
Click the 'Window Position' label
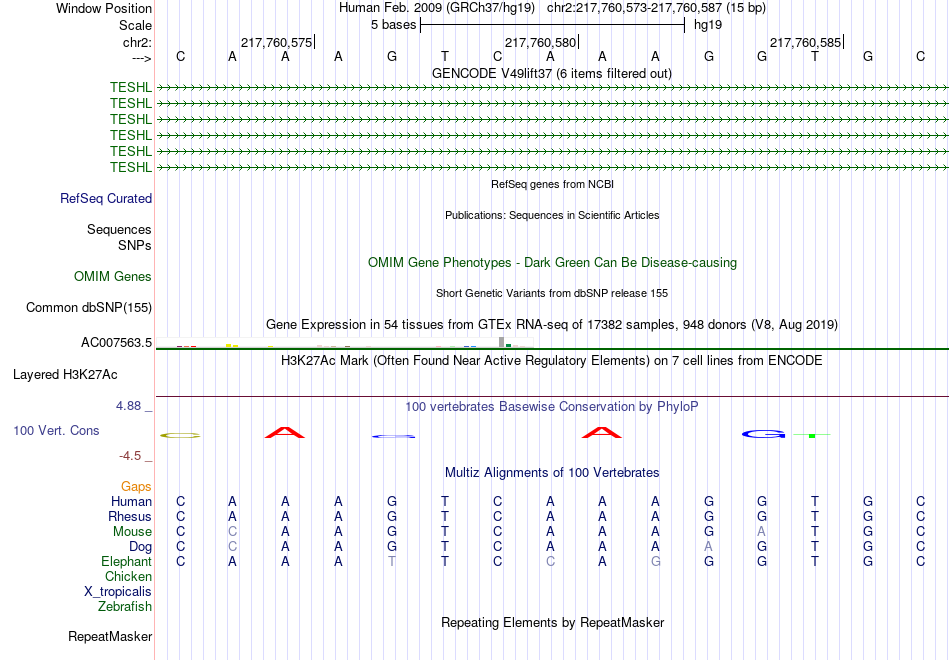coord(104,8)
